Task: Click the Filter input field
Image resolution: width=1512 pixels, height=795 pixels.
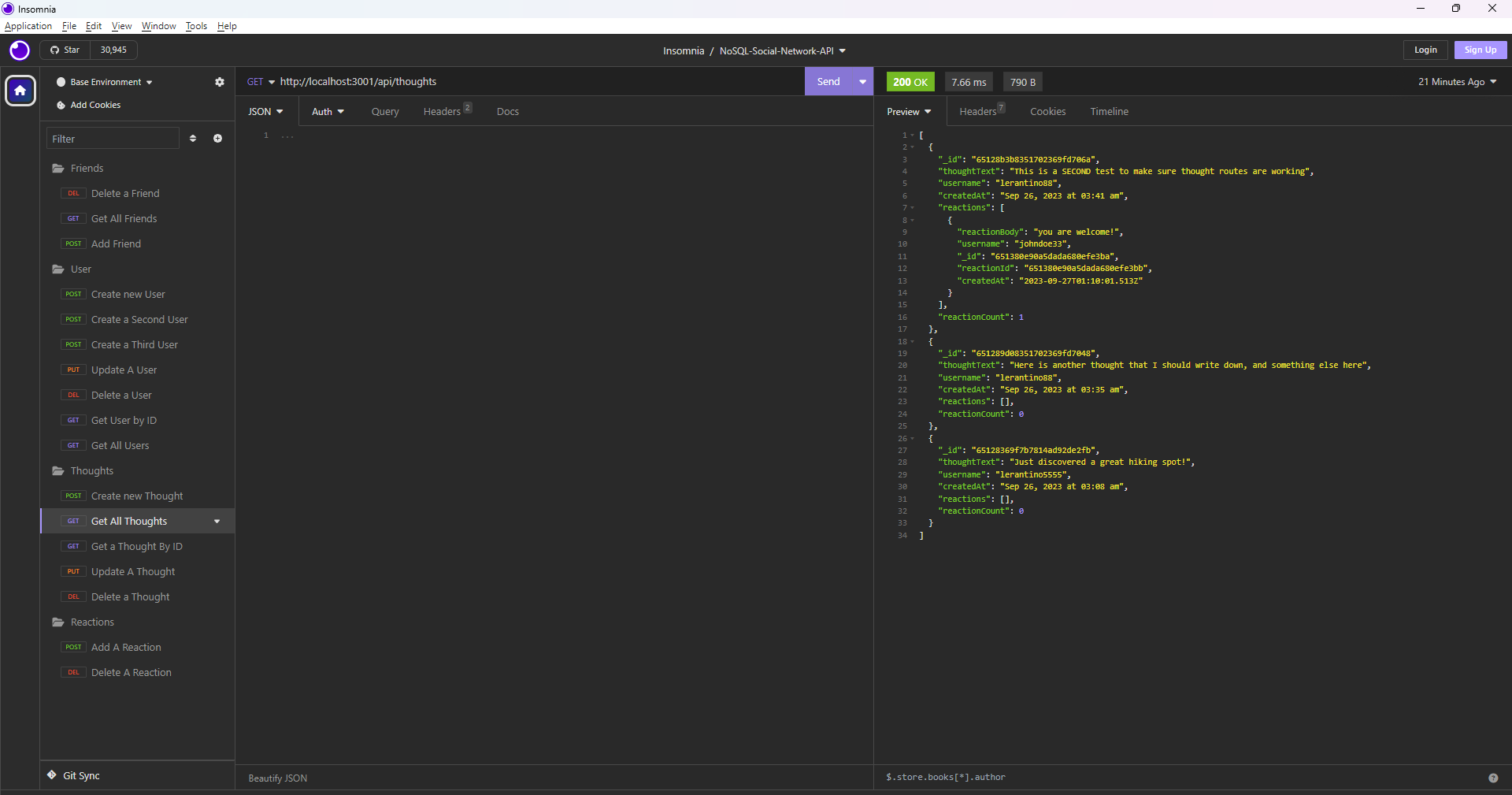Action: tap(113, 139)
